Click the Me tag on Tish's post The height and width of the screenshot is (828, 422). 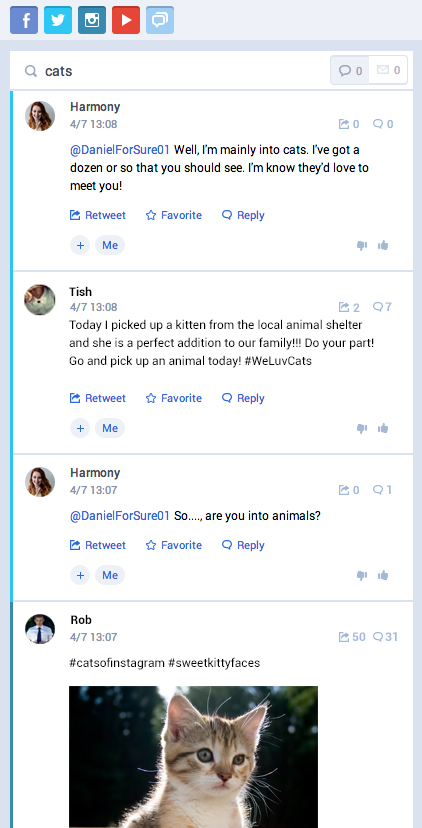pos(110,428)
